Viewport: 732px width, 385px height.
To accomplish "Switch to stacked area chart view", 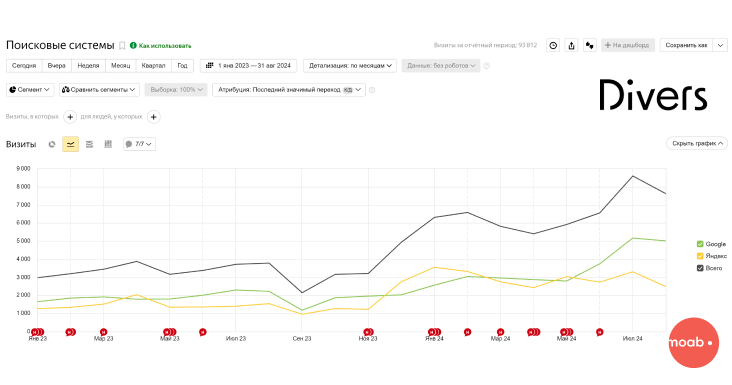I will click(89, 144).
